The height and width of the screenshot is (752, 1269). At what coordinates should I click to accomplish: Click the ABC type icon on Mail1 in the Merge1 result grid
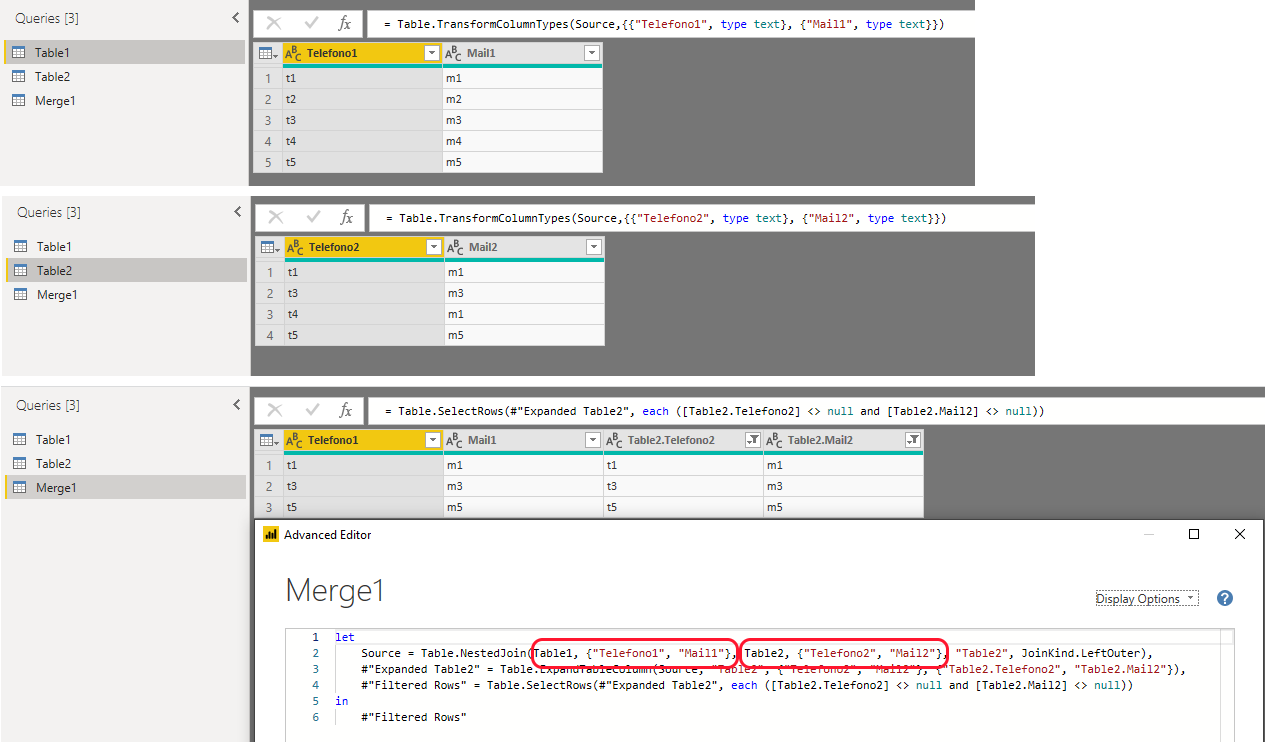[454, 440]
